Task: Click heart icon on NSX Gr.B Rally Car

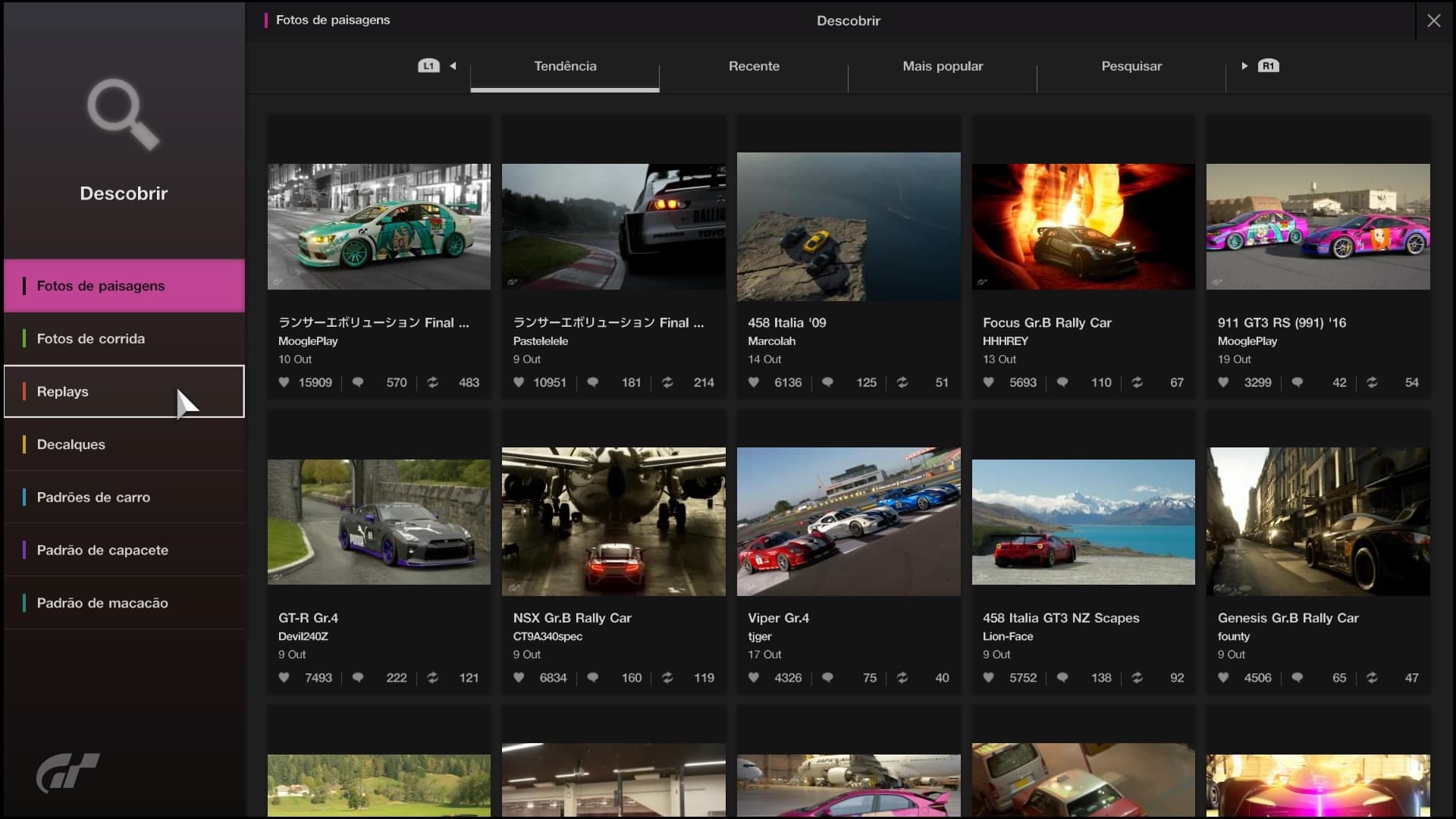Action: (x=519, y=677)
